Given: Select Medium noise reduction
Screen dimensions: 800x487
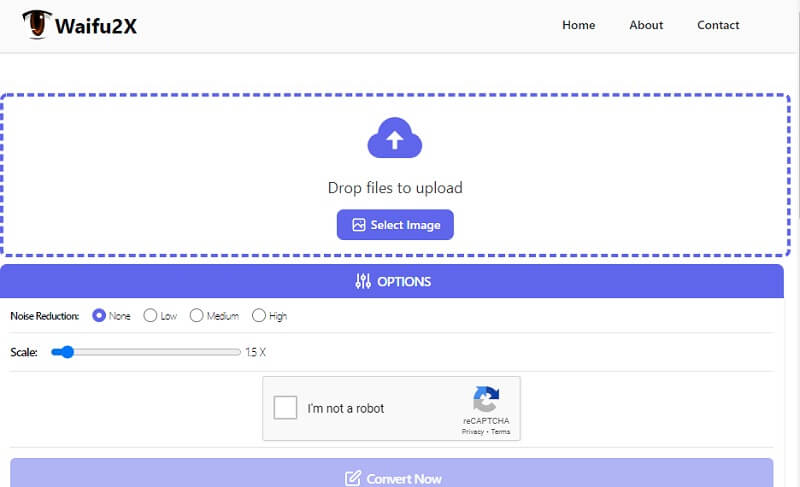Looking at the screenshot, I should point(196,316).
